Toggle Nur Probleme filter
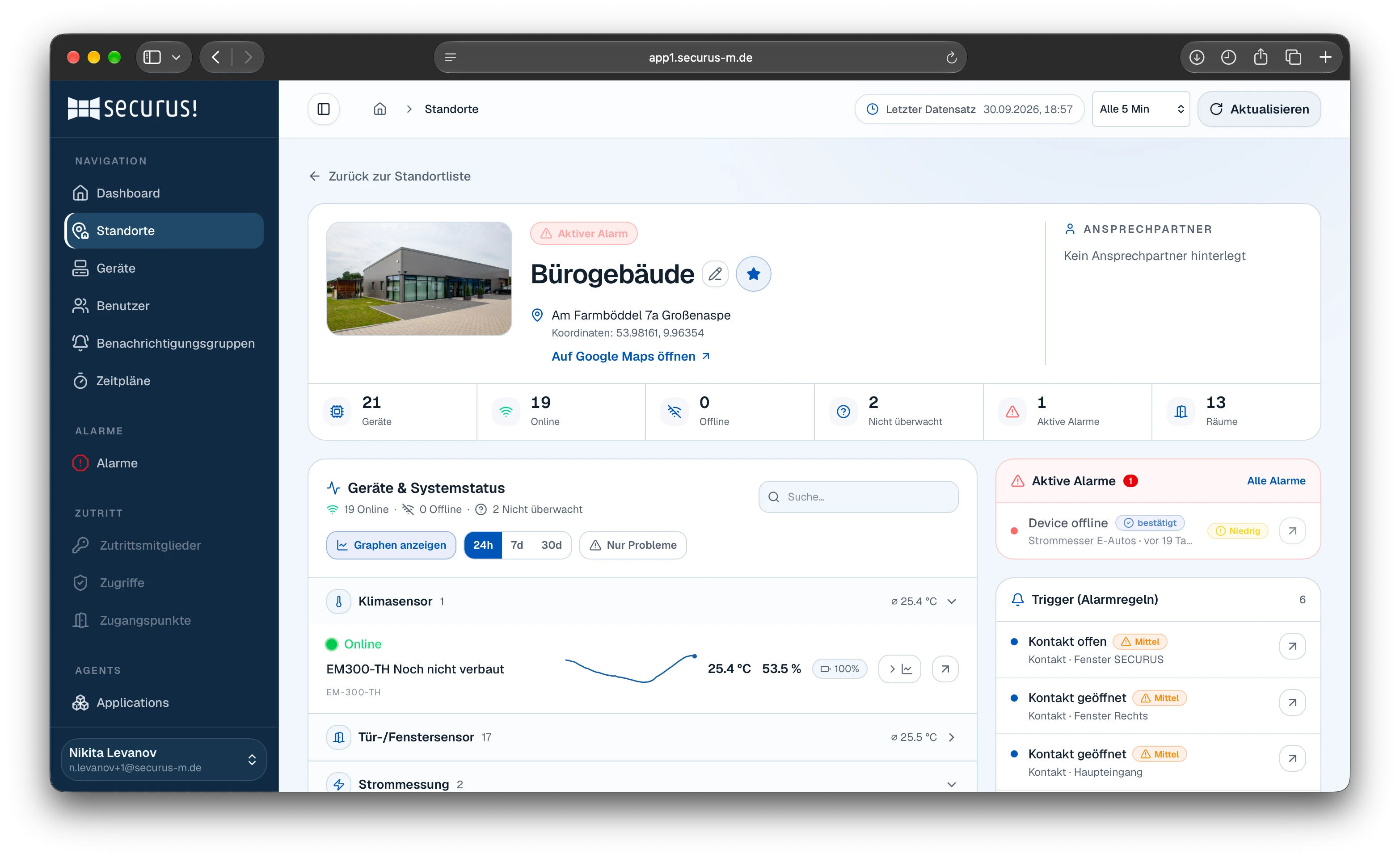Screen dimensions: 1400x858 pyautogui.click(x=633, y=545)
